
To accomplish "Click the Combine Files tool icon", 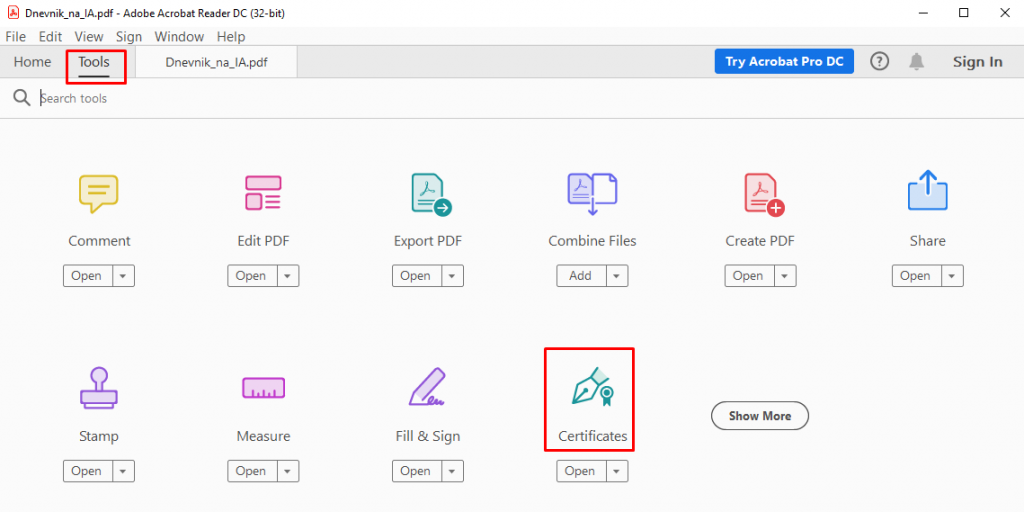I will tap(592, 194).
